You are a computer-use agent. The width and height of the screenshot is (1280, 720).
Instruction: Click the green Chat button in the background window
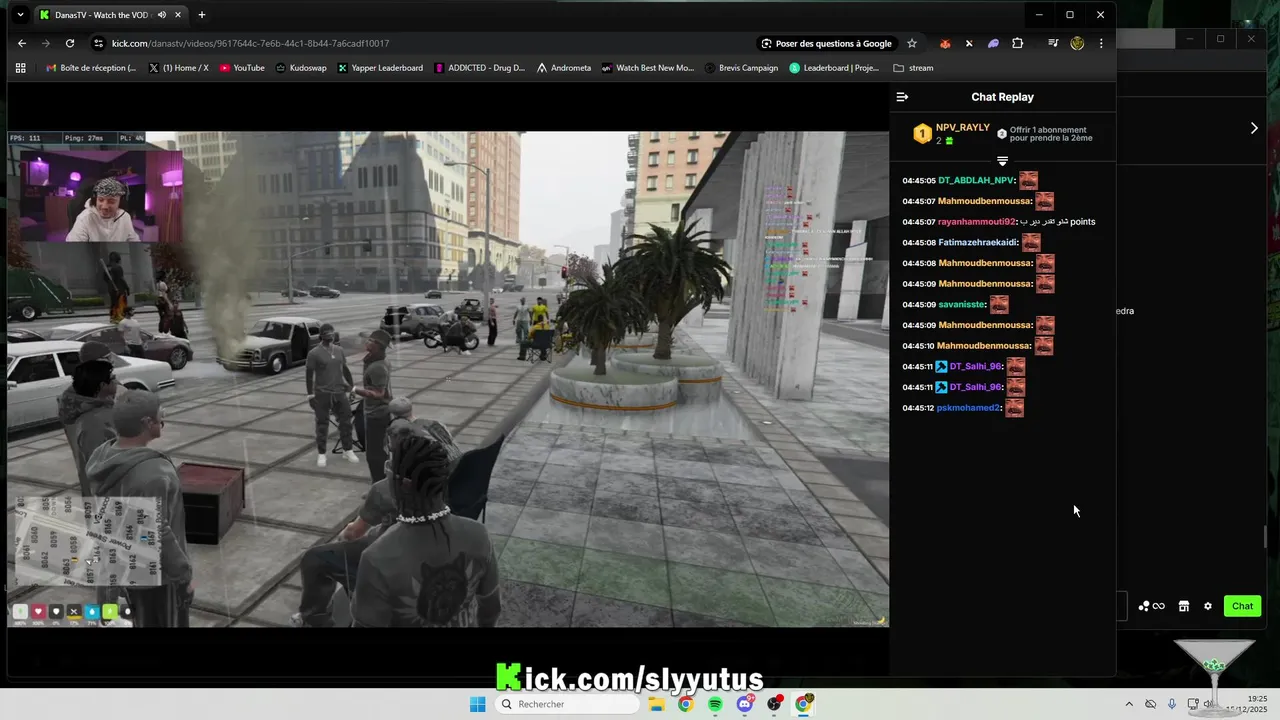click(x=1242, y=606)
